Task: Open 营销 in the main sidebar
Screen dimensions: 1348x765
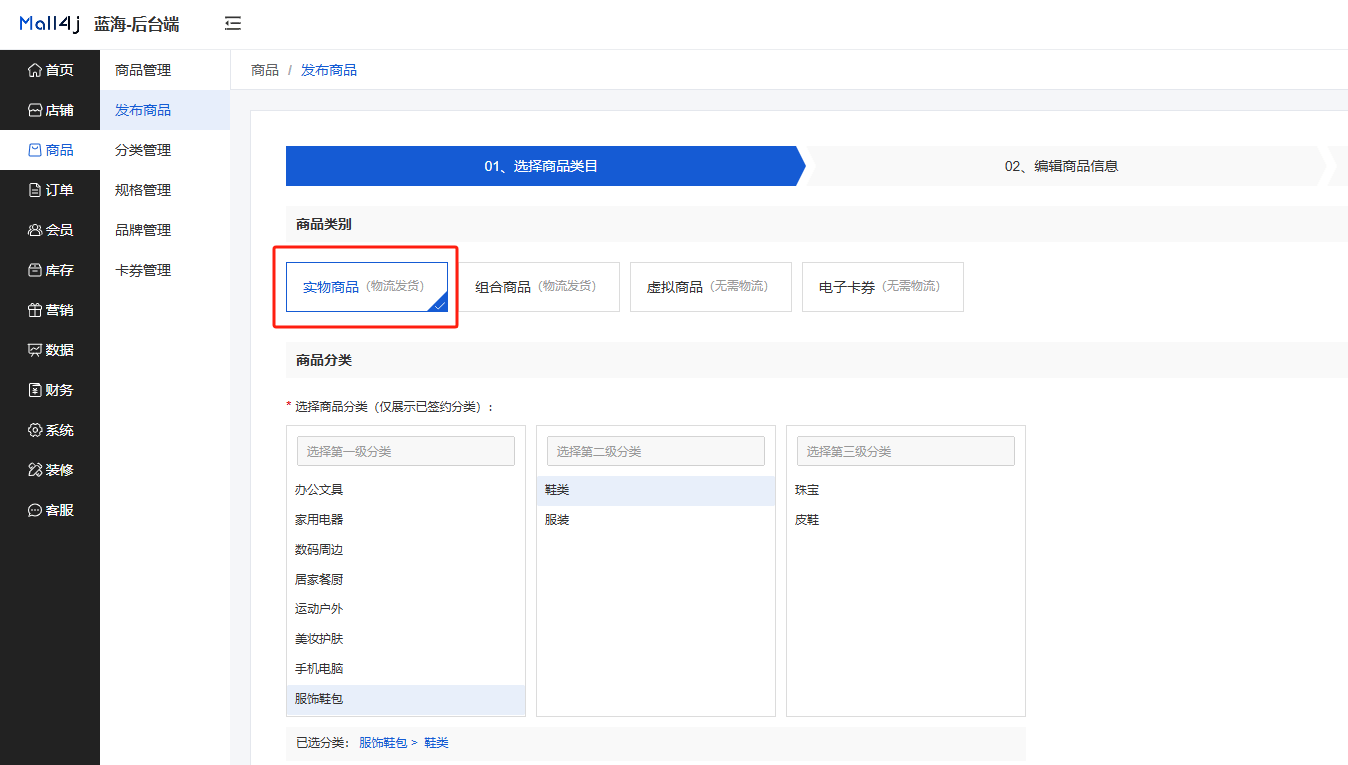Action: point(50,310)
